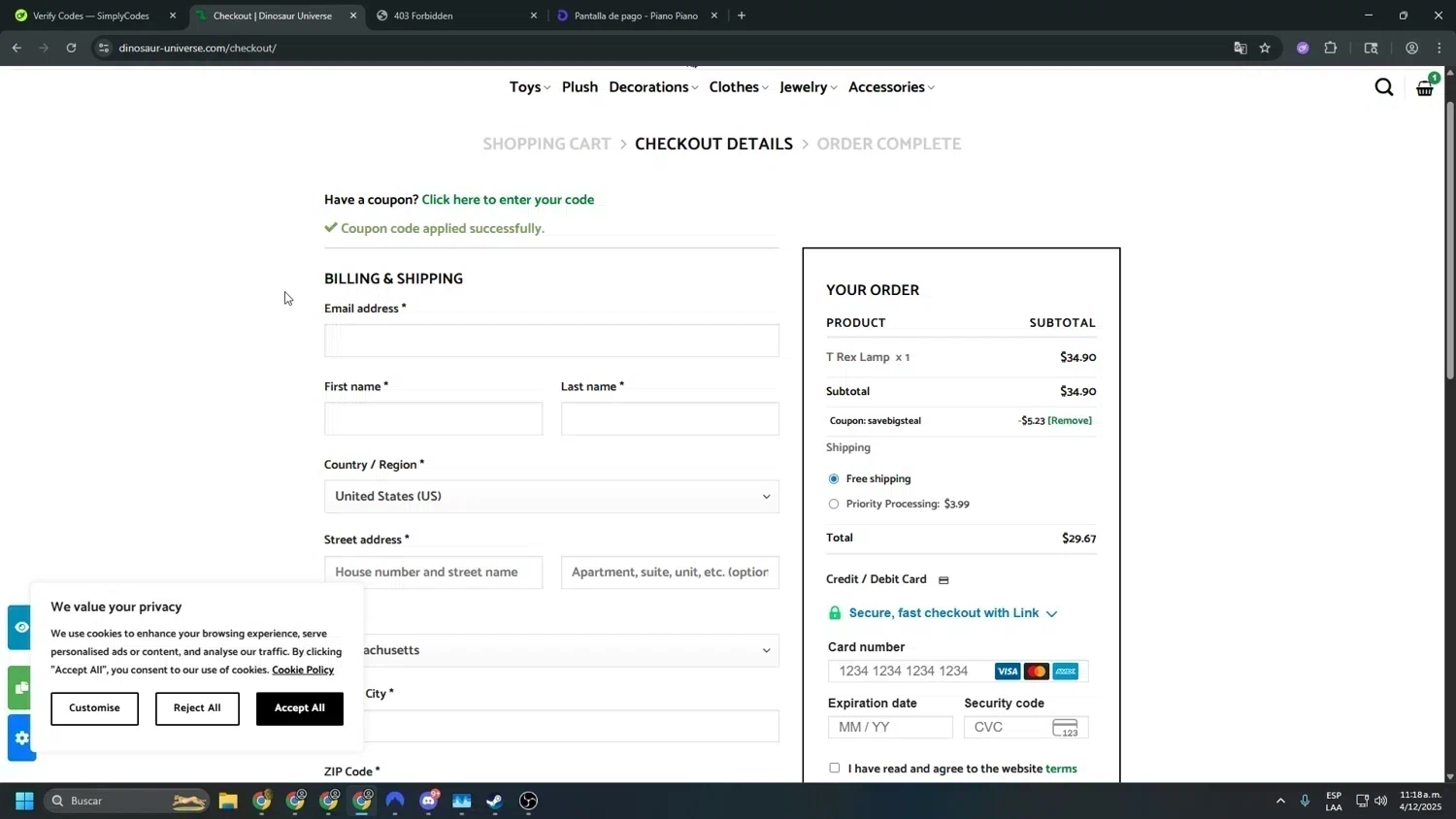Open File Explorer from the taskbar

228,801
